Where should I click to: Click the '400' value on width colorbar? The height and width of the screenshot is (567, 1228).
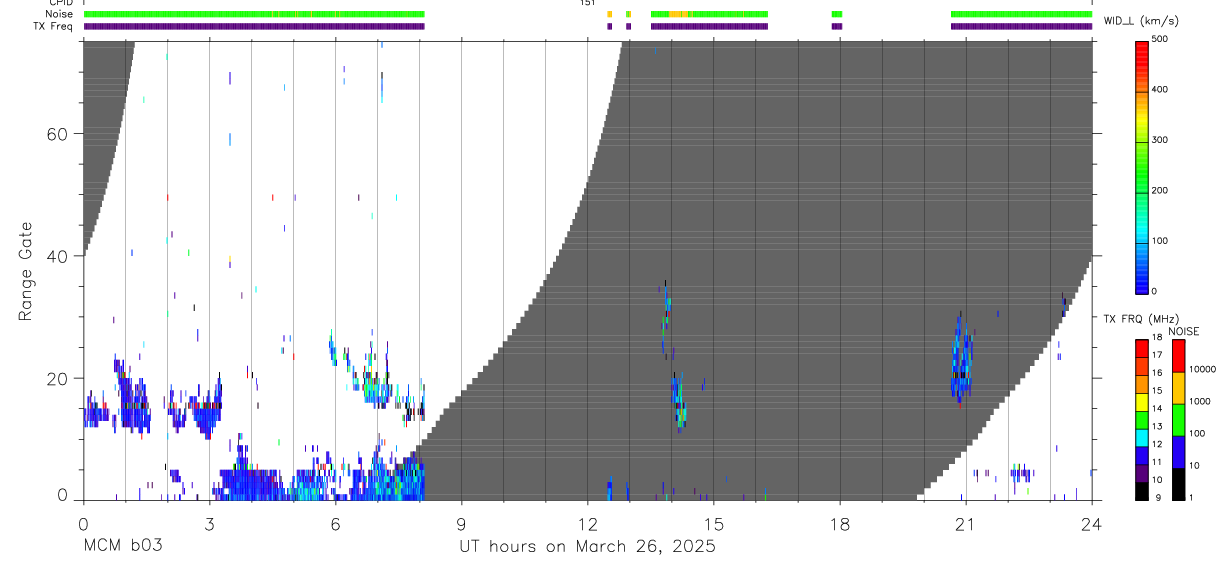pyautogui.click(x=1160, y=90)
